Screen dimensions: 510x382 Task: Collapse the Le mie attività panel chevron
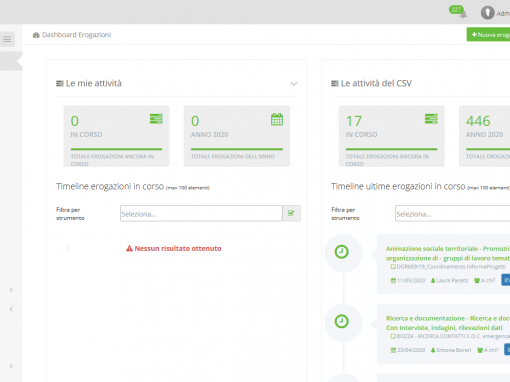tap(293, 83)
